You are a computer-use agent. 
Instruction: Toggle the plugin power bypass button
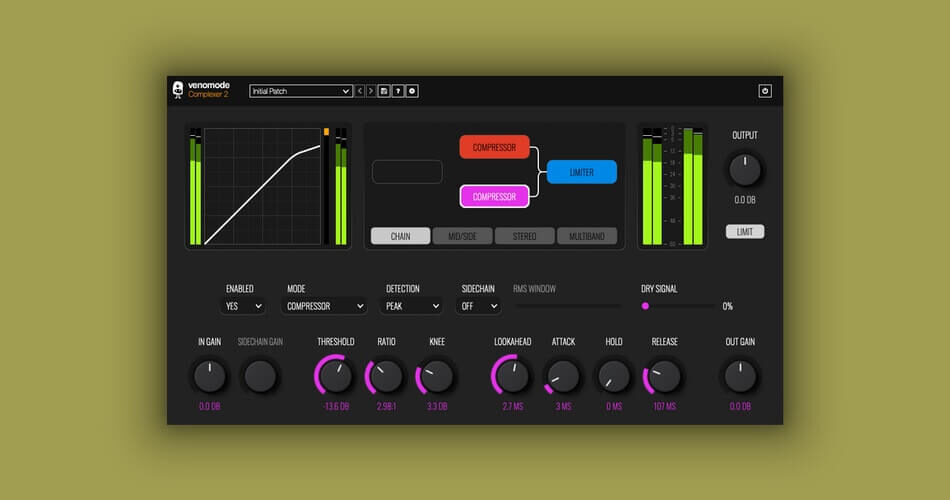point(765,91)
